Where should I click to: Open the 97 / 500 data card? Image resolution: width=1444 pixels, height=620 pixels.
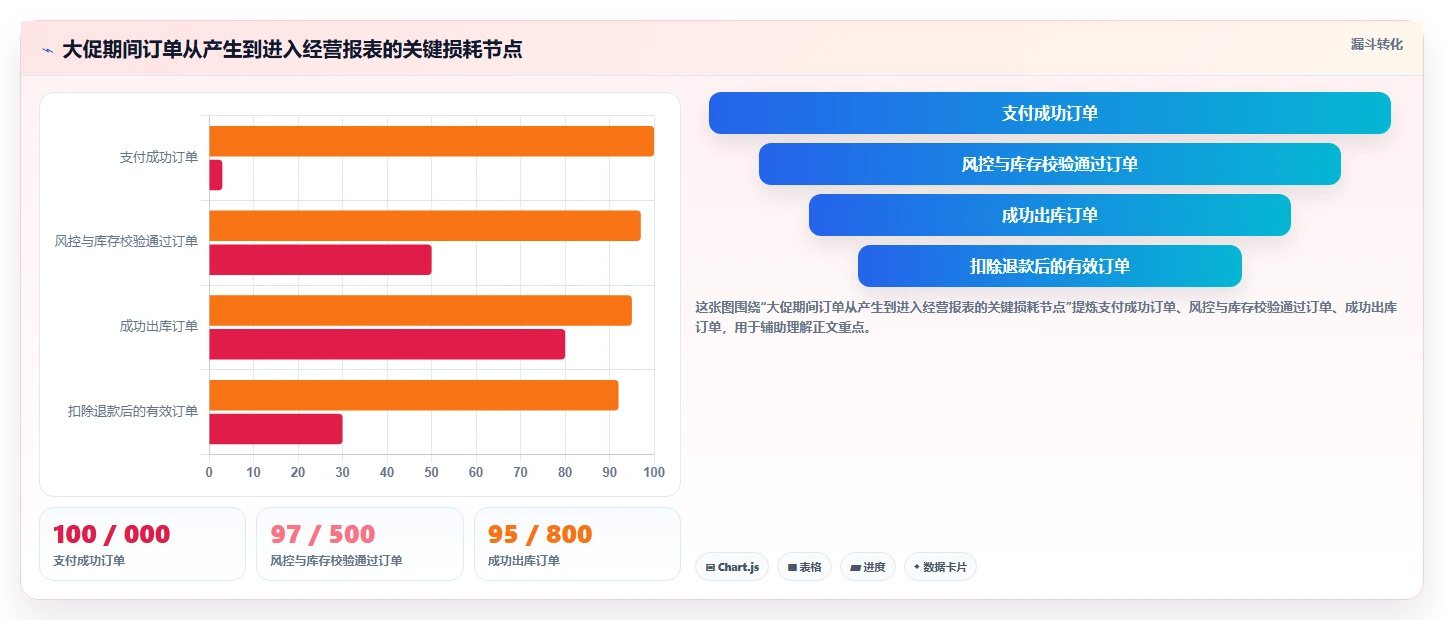[x=360, y=544]
